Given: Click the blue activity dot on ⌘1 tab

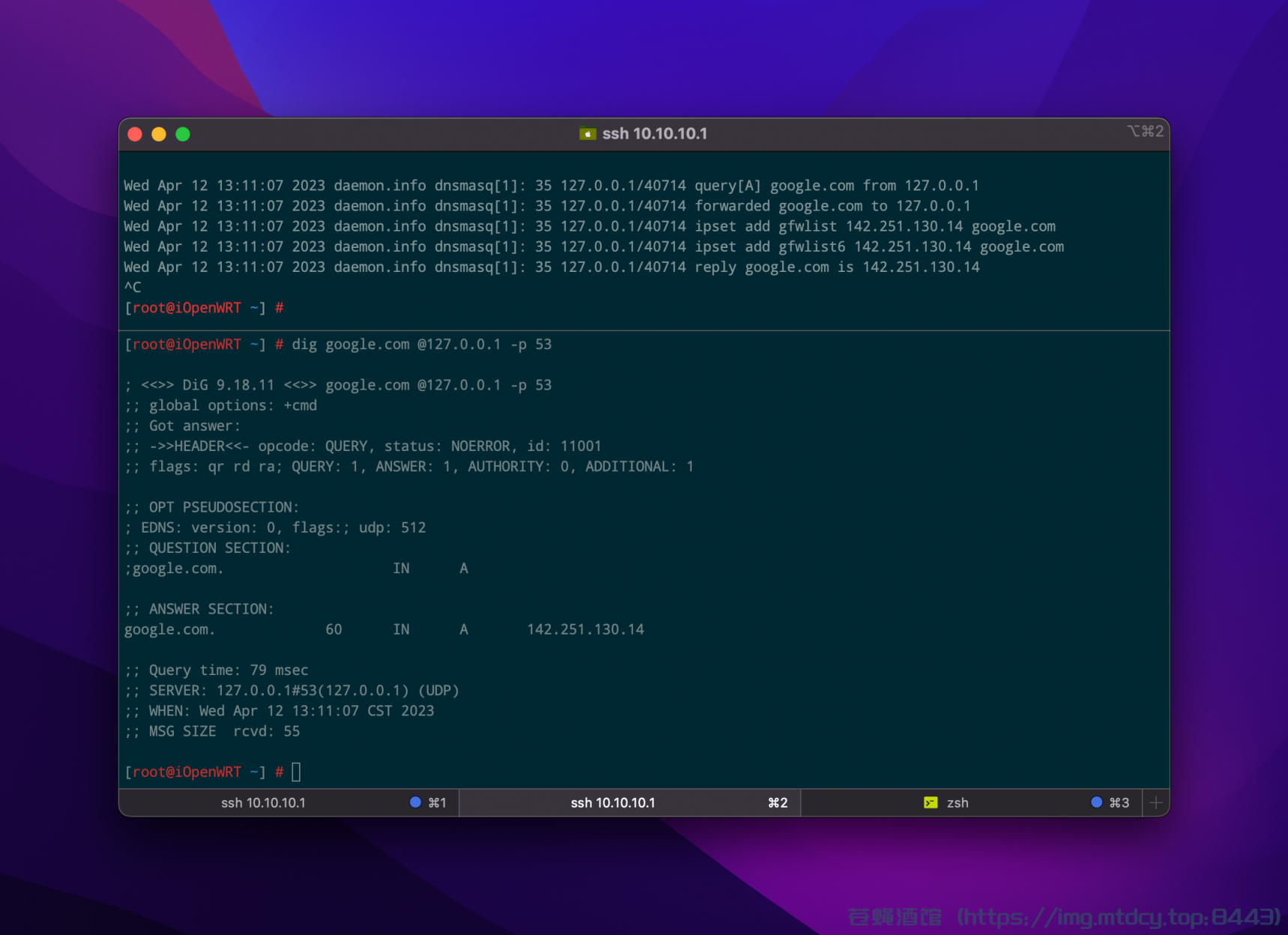Looking at the screenshot, I should [415, 802].
